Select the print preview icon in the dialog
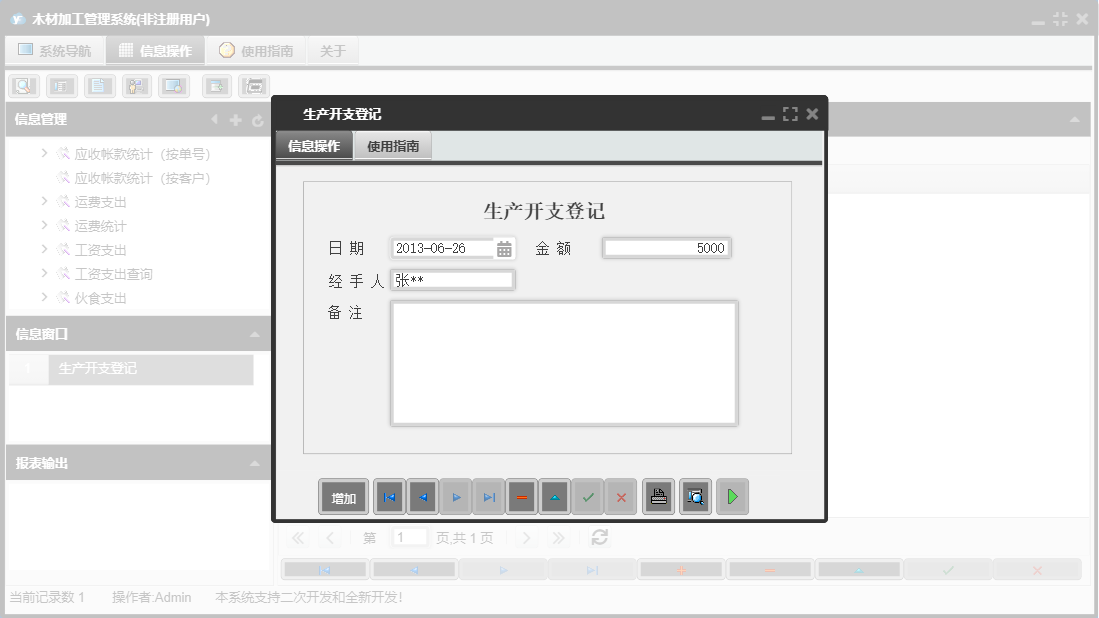Image resolution: width=1099 pixels, height=618 pixels. (x=695, y=496)
